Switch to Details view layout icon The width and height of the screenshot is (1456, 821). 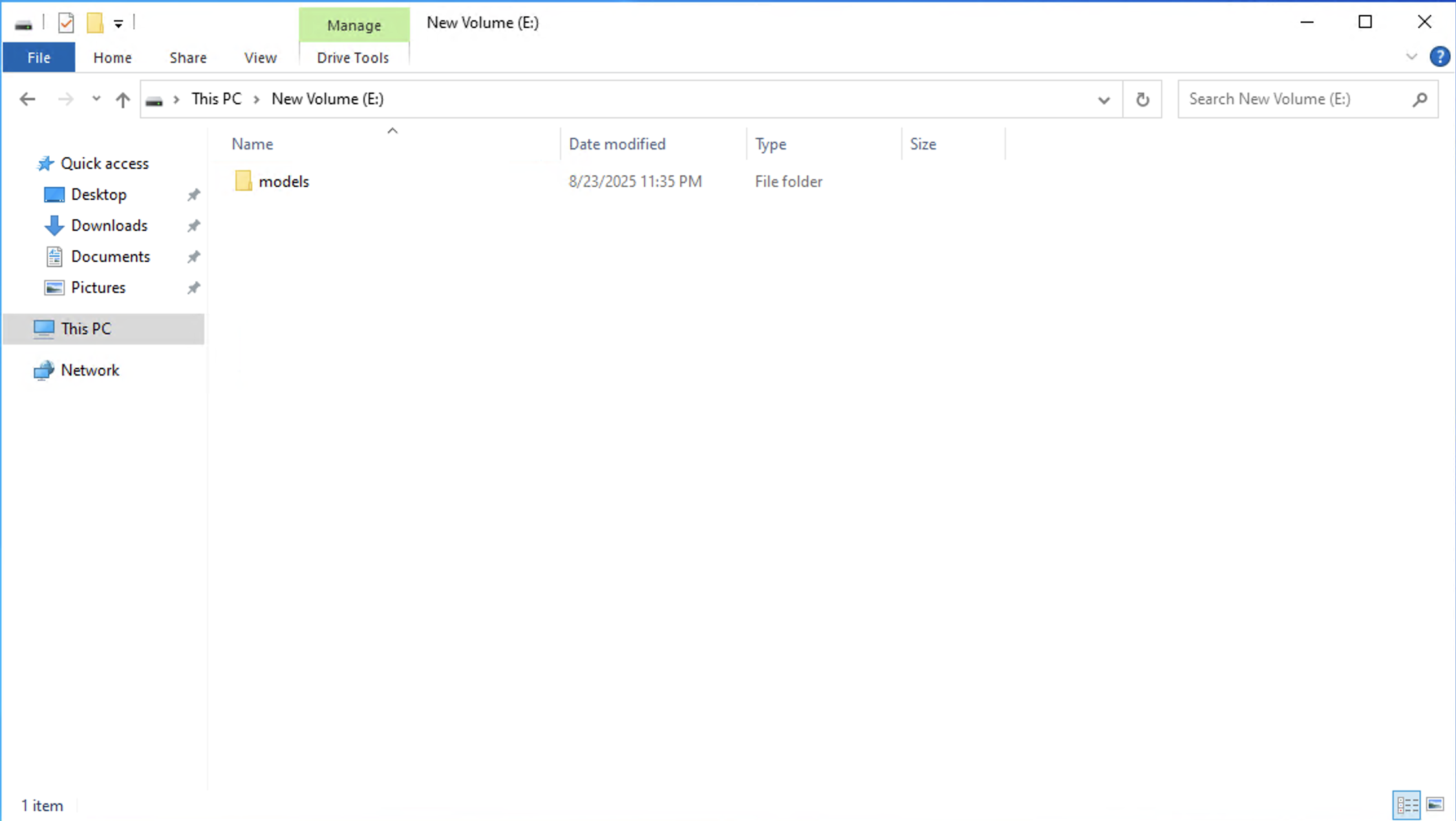1406,805
